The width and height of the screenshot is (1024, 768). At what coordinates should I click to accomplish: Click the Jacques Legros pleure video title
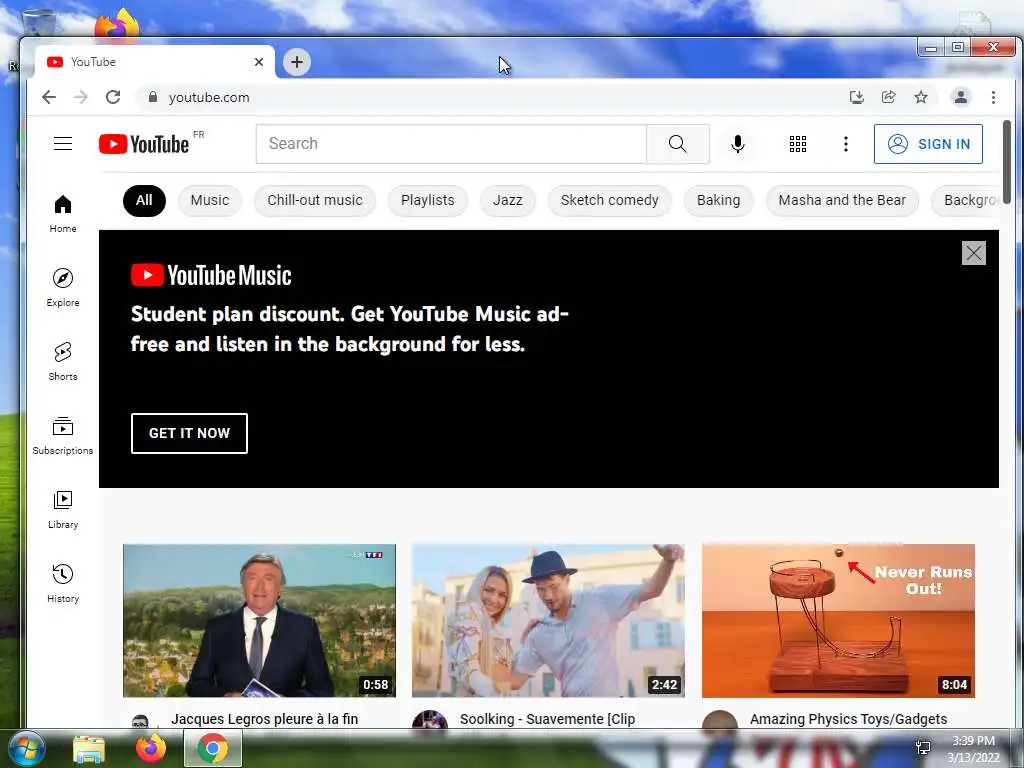(264, 719)
